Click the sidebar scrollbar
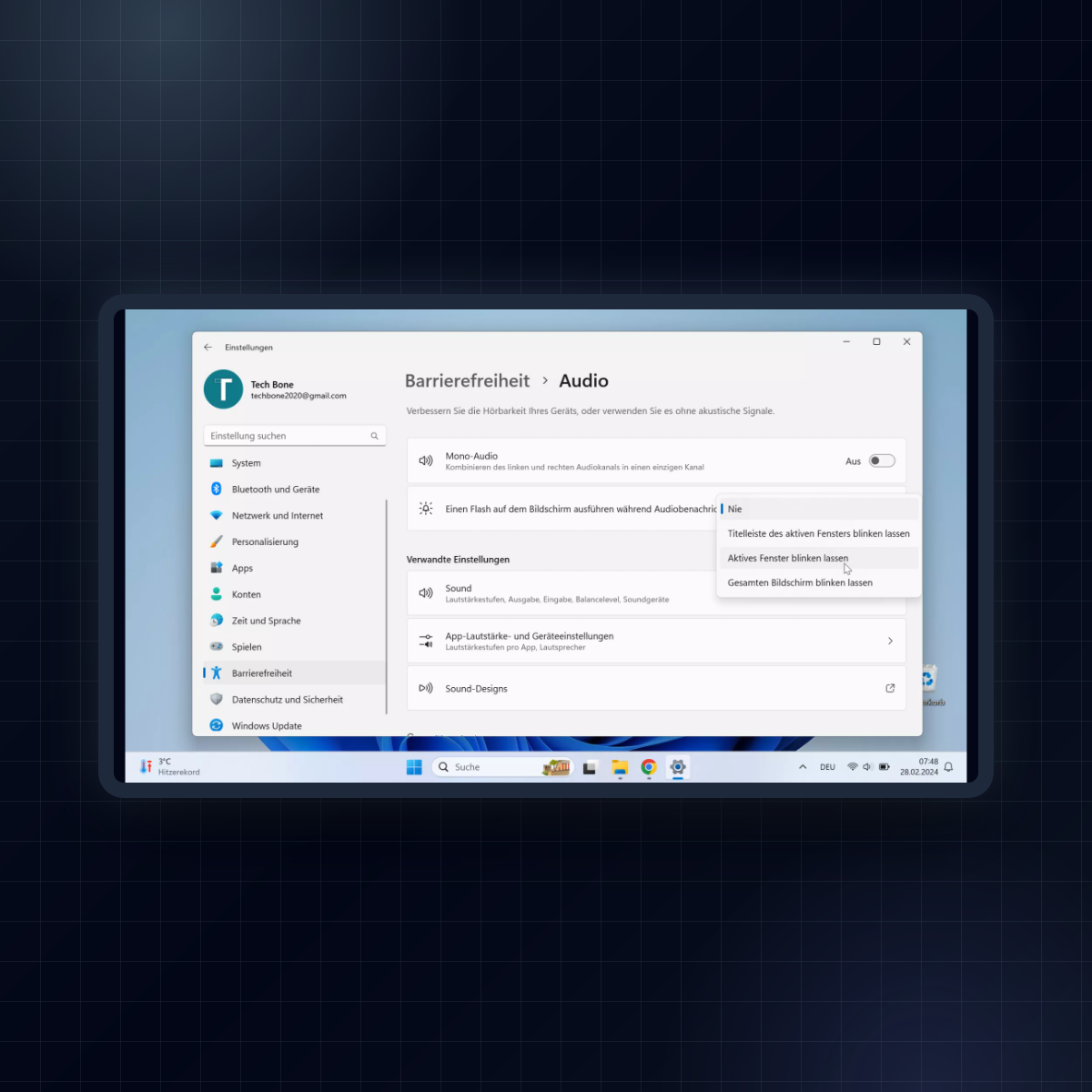The width and height of the screenshot is (1092, 1092). 387,606
